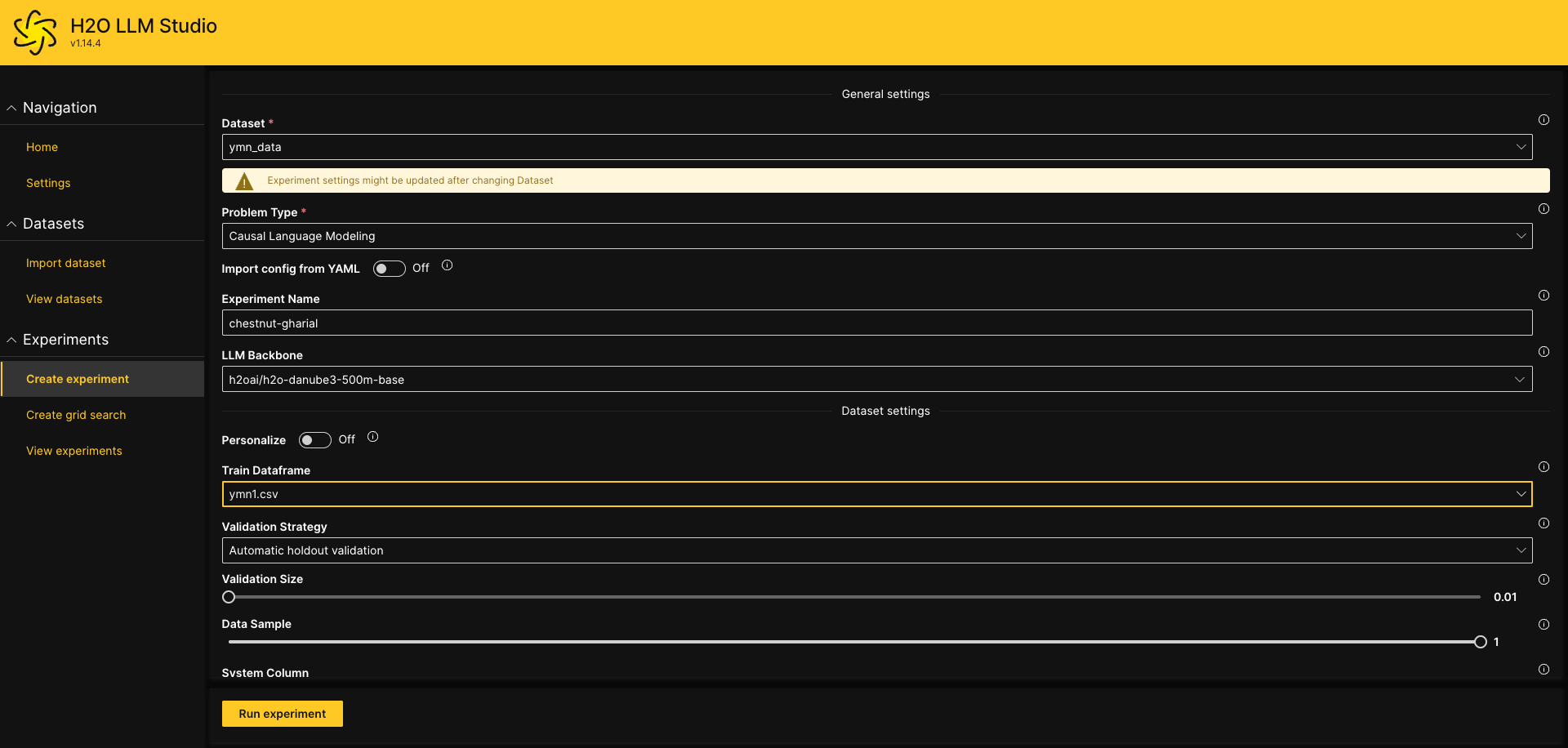Open View experiments page
Screen dimensions: 1568x748
74,451
